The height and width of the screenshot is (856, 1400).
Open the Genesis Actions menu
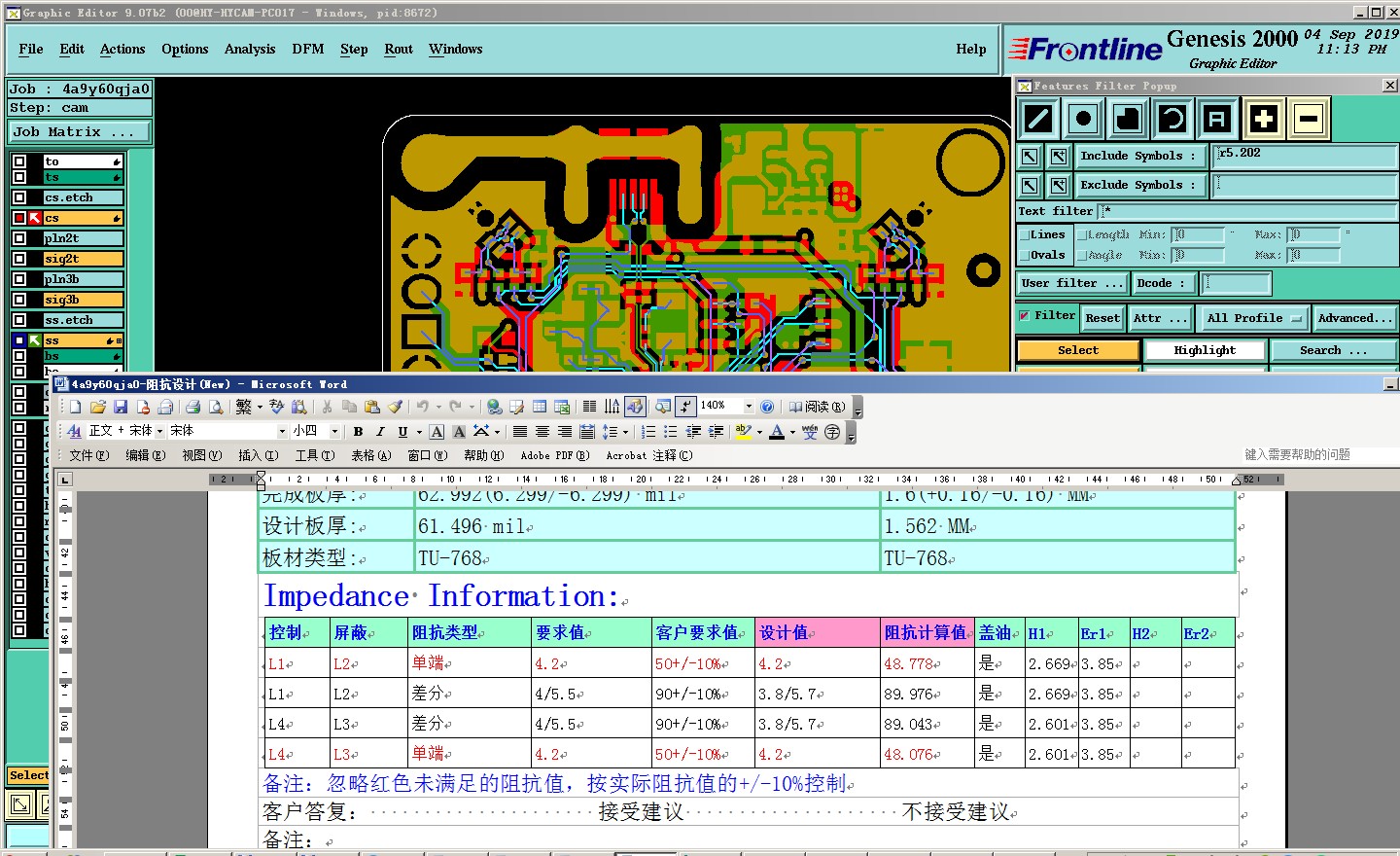tap(122, 49)
